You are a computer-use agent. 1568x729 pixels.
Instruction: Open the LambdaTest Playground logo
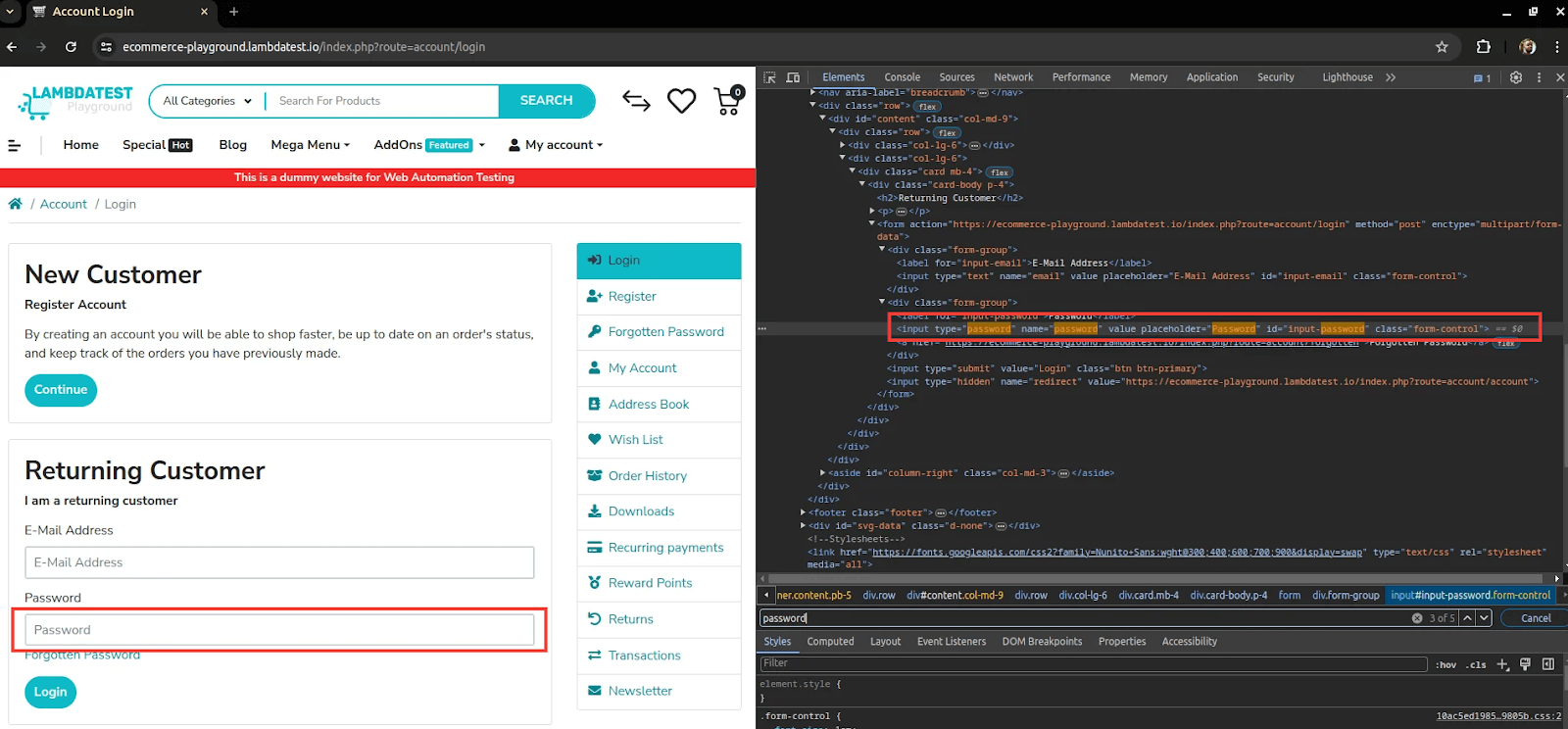click(75, 101)
